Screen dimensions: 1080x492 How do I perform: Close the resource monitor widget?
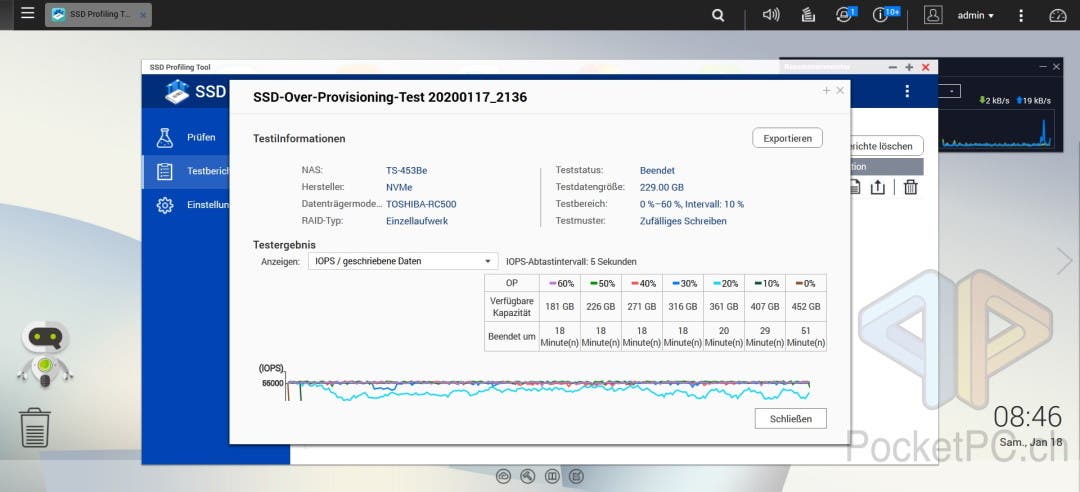pyautogui.click(x=1057, y=66)
